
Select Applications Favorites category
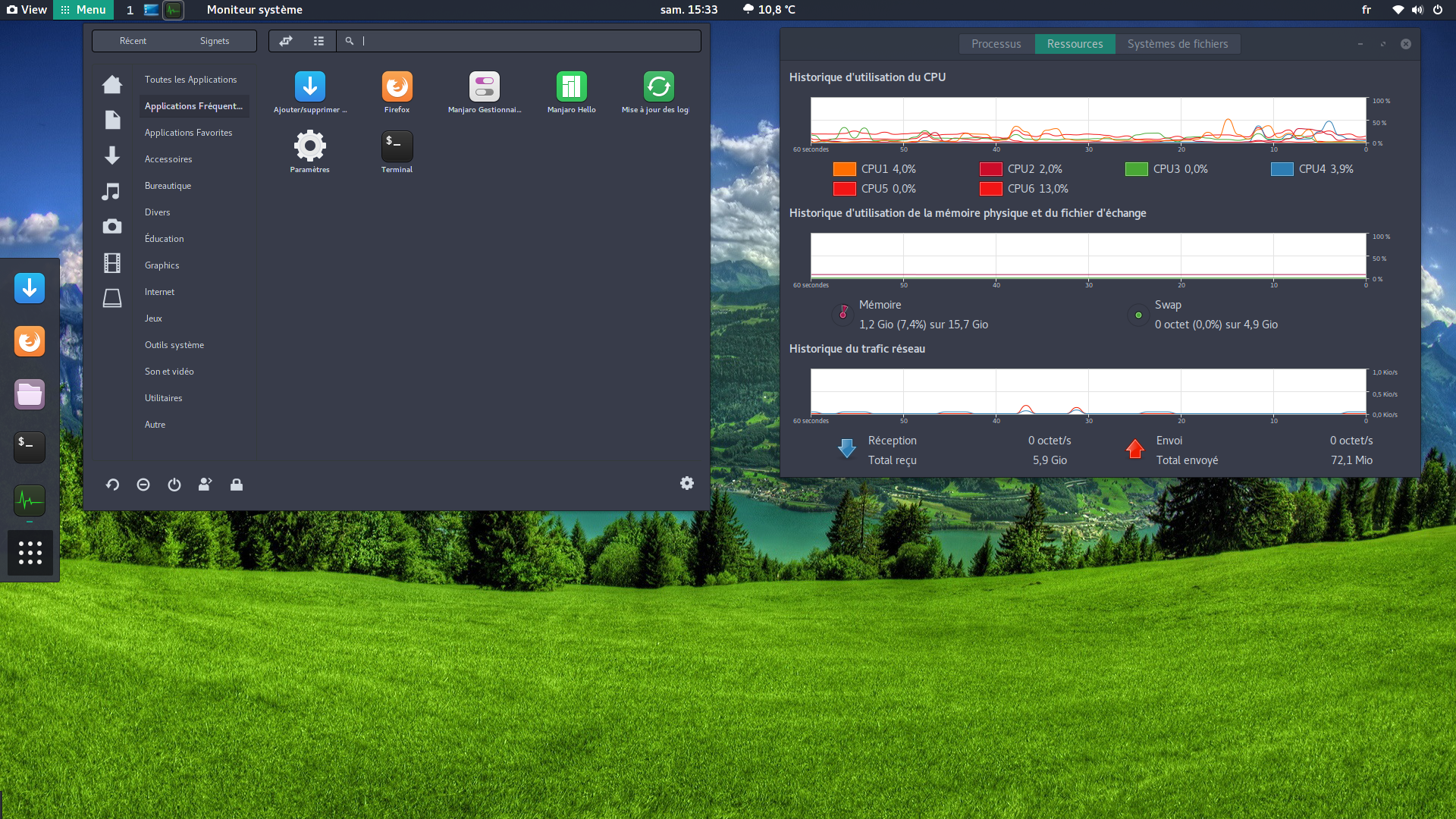point(189,133)
